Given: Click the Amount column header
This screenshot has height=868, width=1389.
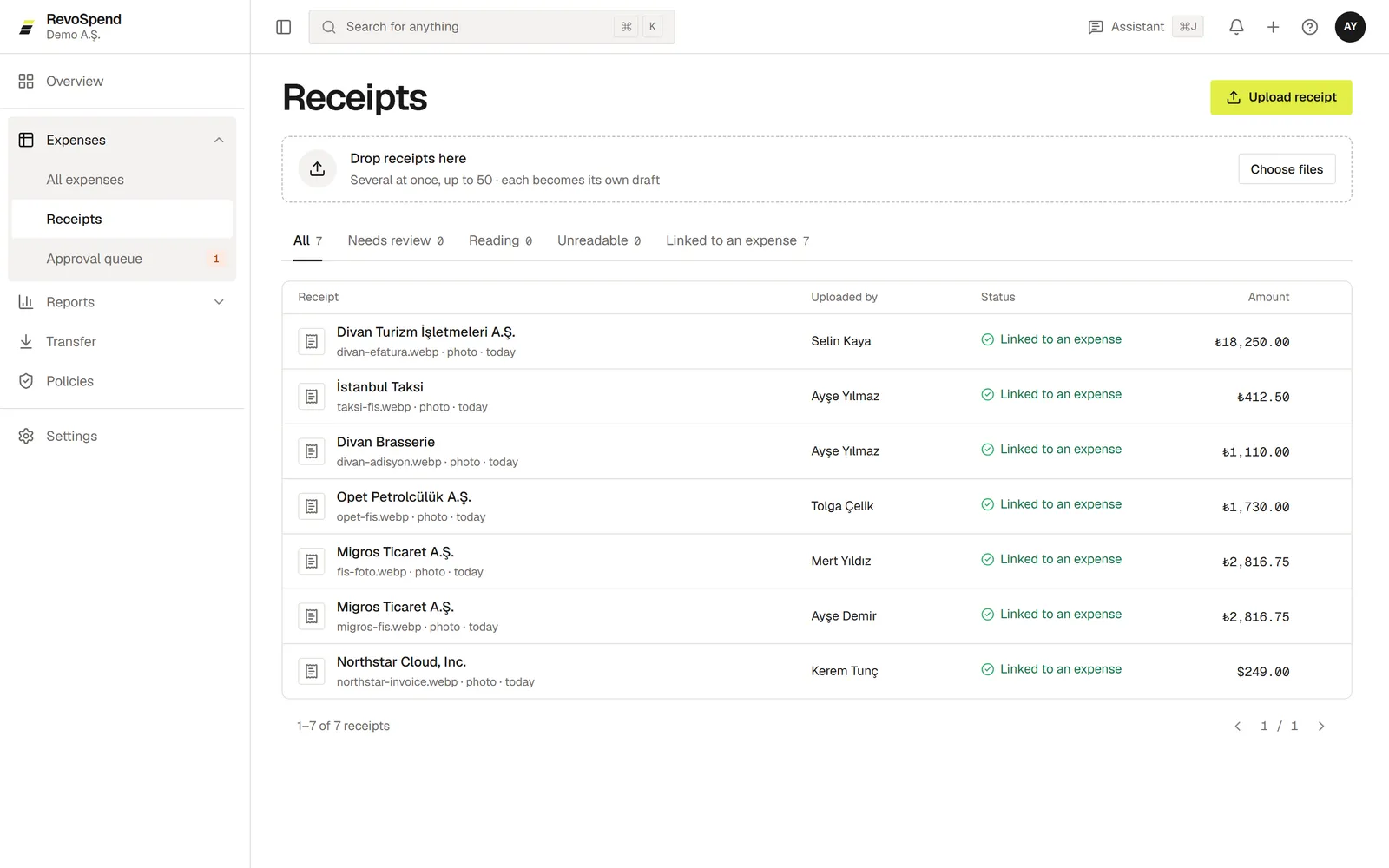Looking at the screenshot, I should click(1268, 297).
